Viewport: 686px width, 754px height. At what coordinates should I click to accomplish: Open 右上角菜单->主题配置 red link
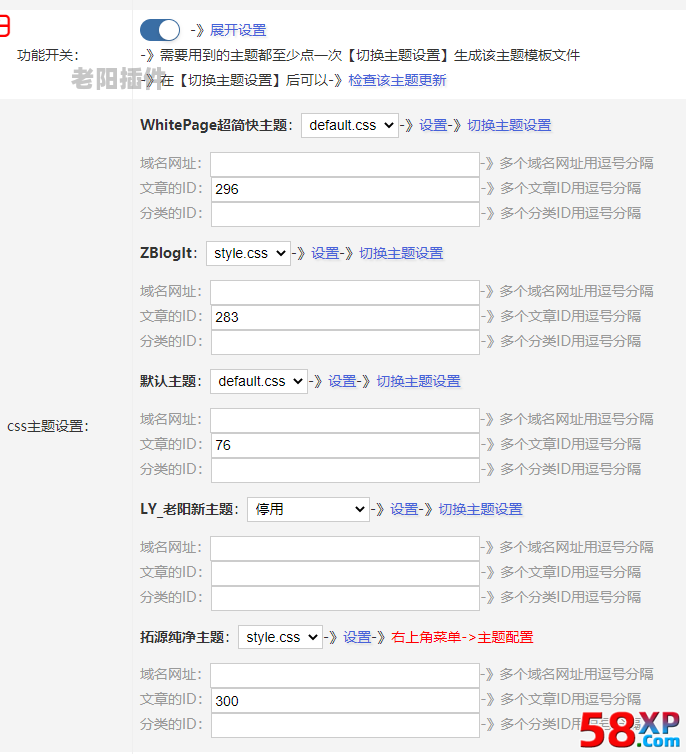tap(462, 637)
